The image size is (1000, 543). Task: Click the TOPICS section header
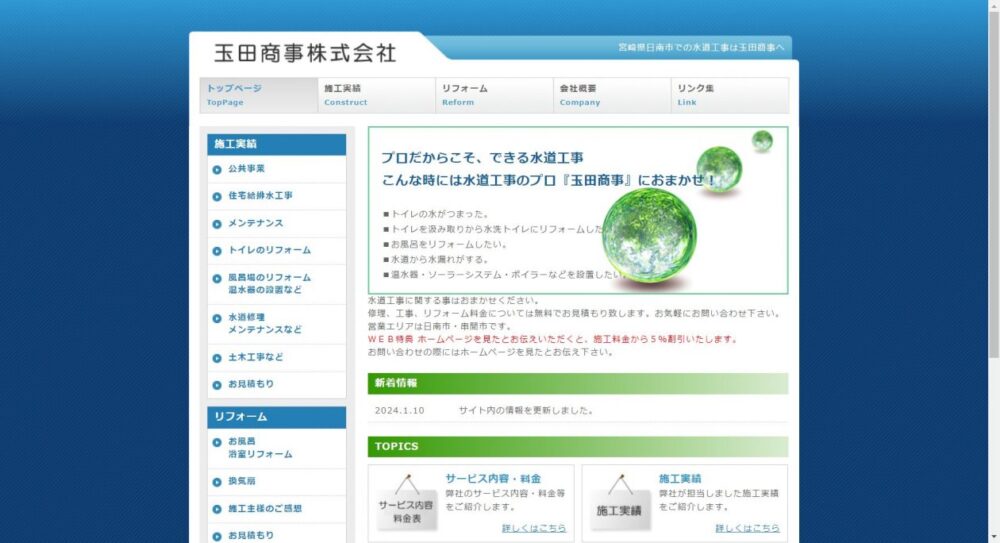(x=578, y=447)
